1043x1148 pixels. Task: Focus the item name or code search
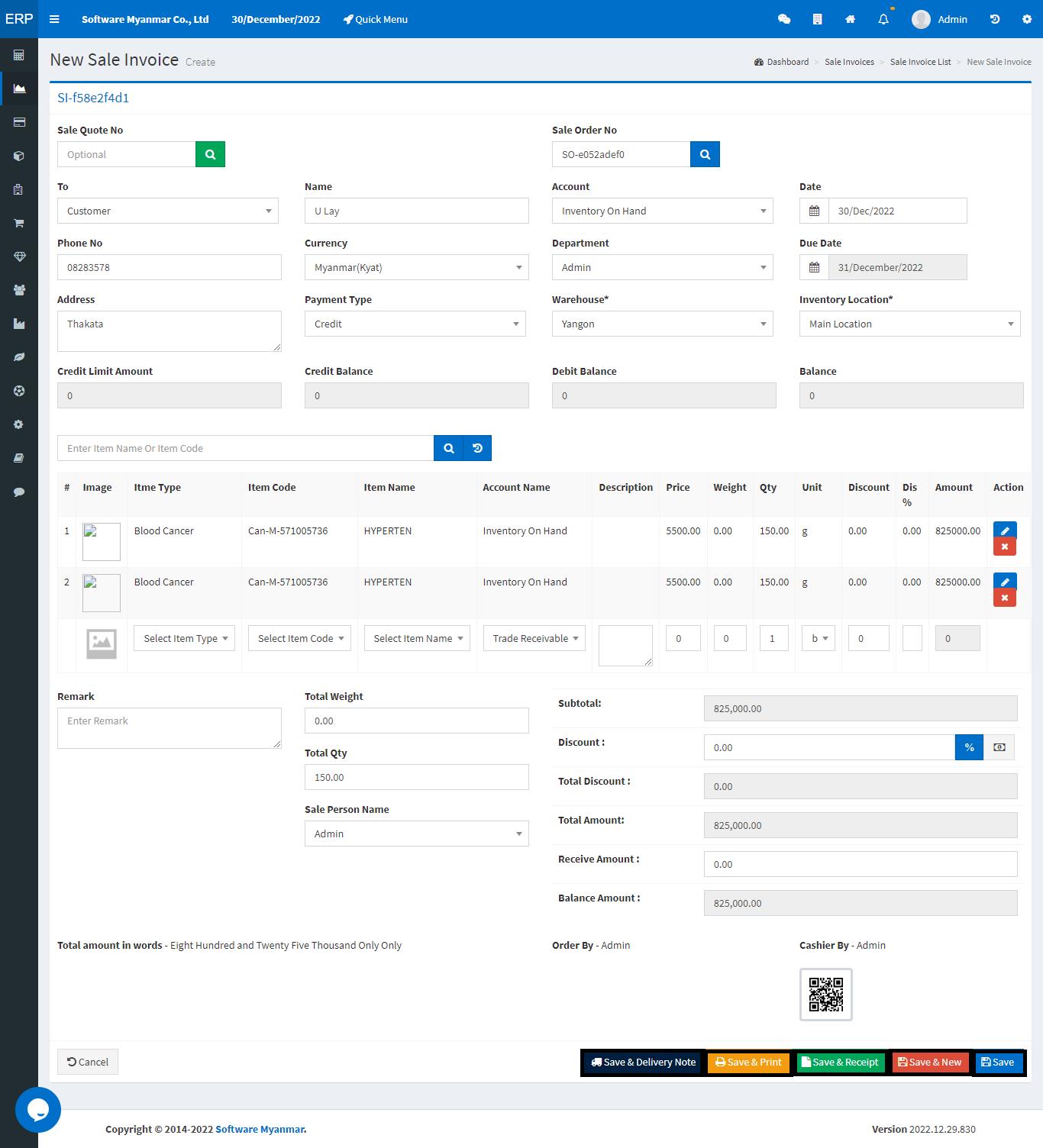245,448
